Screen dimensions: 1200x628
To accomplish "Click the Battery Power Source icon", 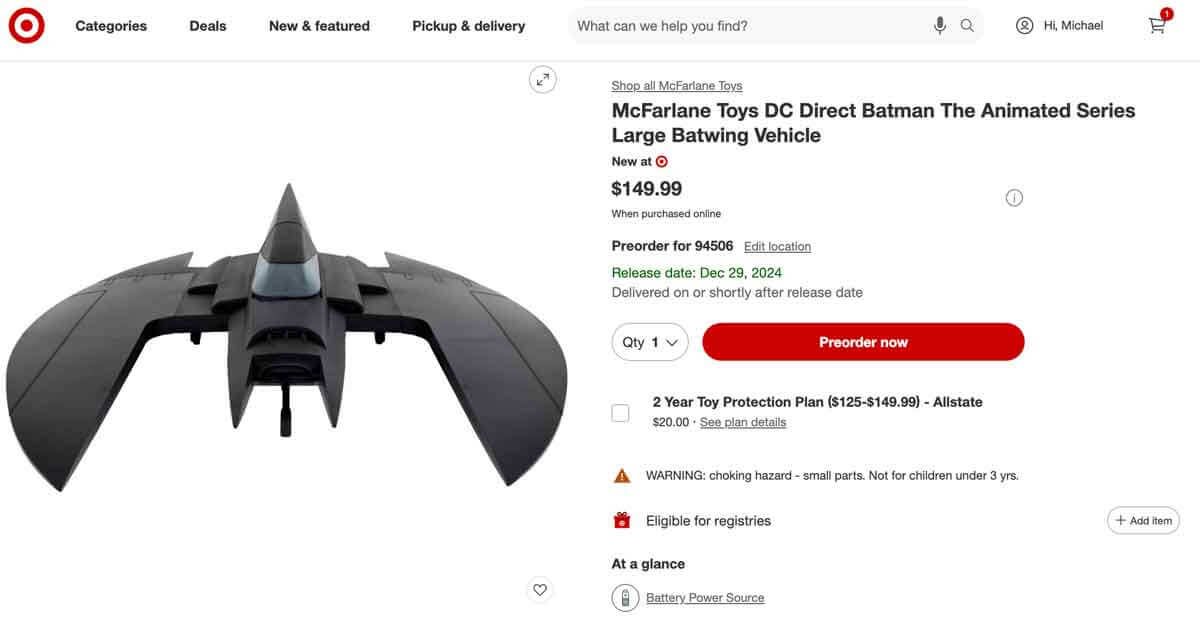I will click(626, 598).
